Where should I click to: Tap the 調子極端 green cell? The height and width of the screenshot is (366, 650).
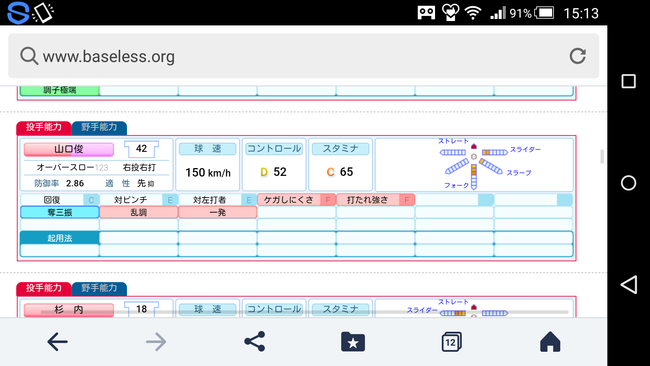tap(60, 90)
